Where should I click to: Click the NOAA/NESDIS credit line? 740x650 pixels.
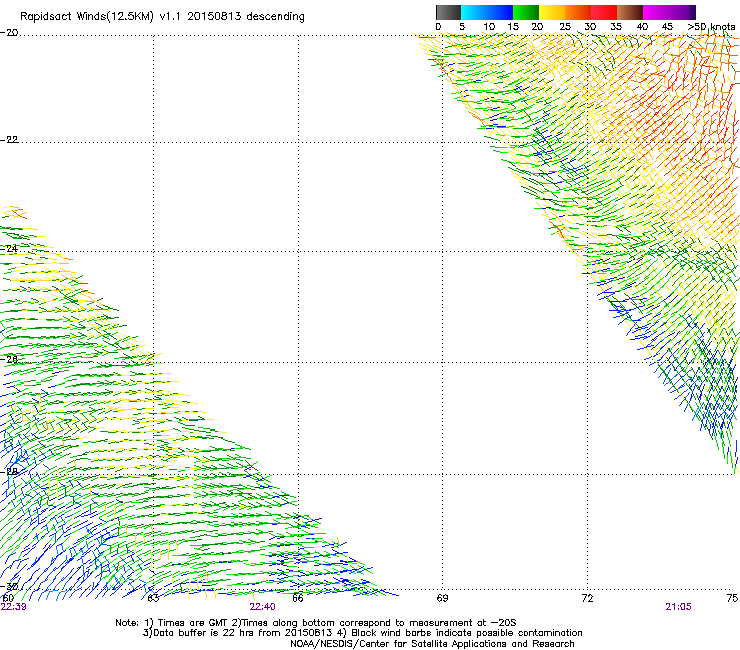432,644
